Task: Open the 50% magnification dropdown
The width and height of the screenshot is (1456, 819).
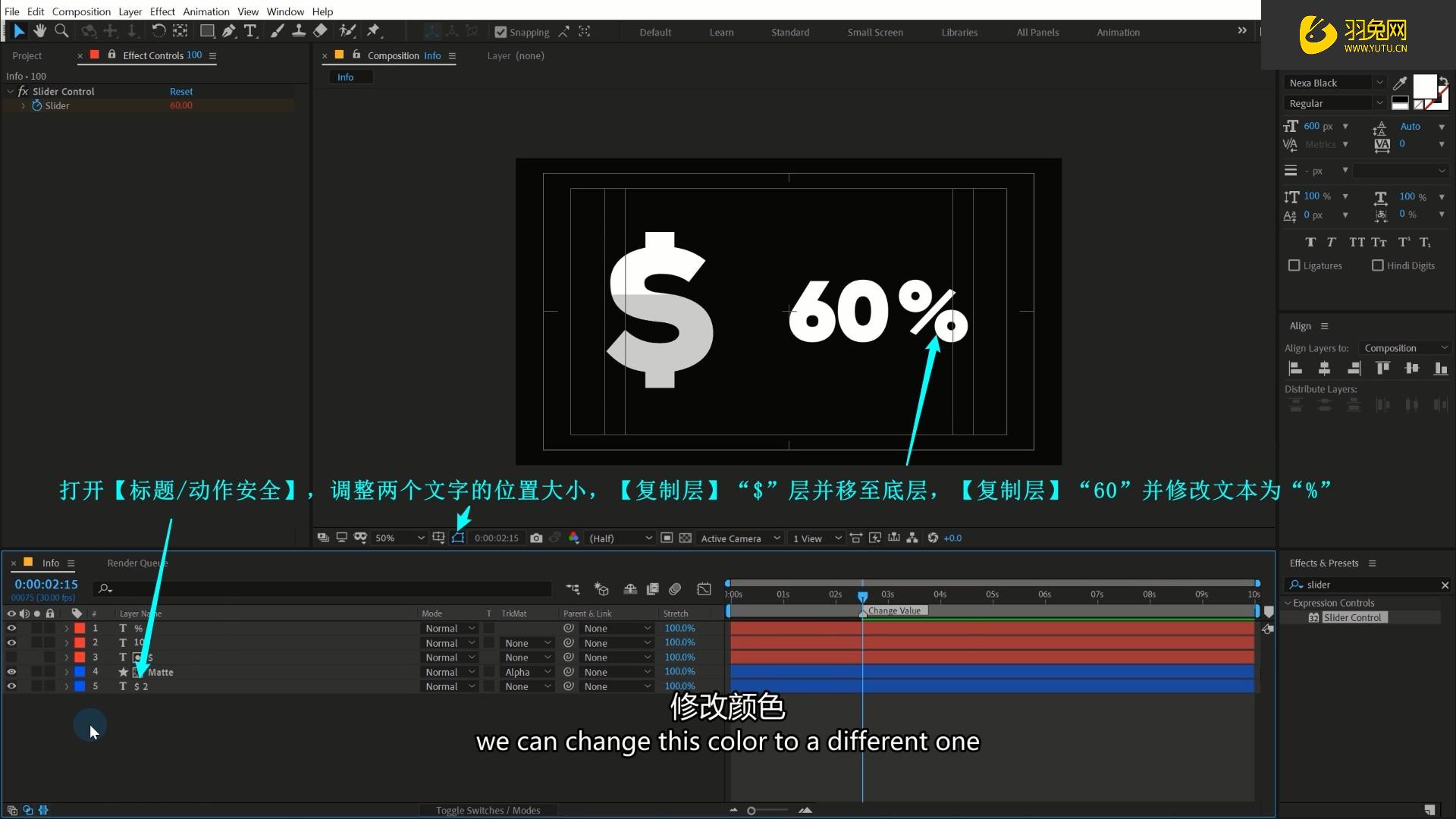Action: (400, 538)
